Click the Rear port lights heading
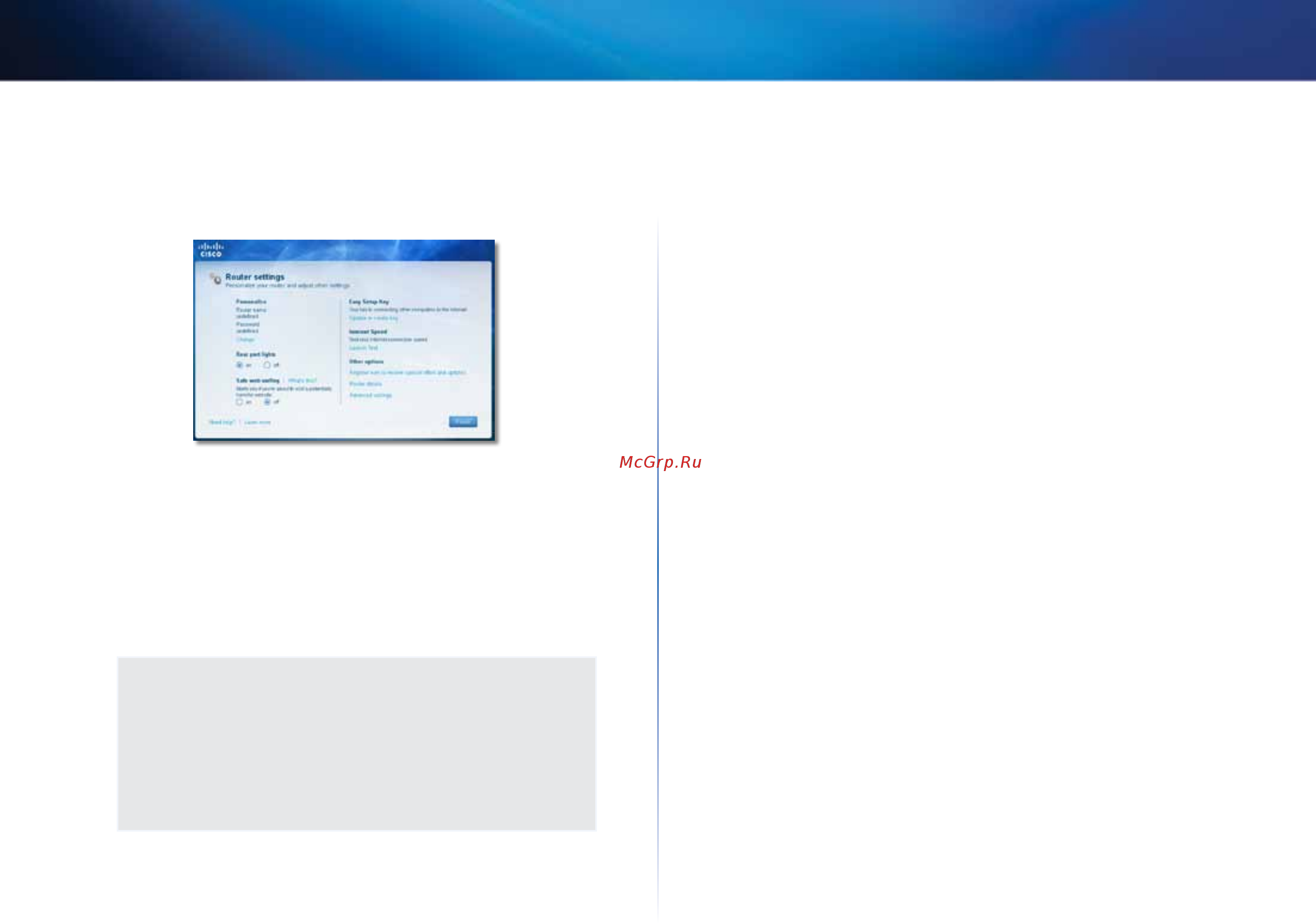Screen dimensions: 1316x923 pos(255,355)
